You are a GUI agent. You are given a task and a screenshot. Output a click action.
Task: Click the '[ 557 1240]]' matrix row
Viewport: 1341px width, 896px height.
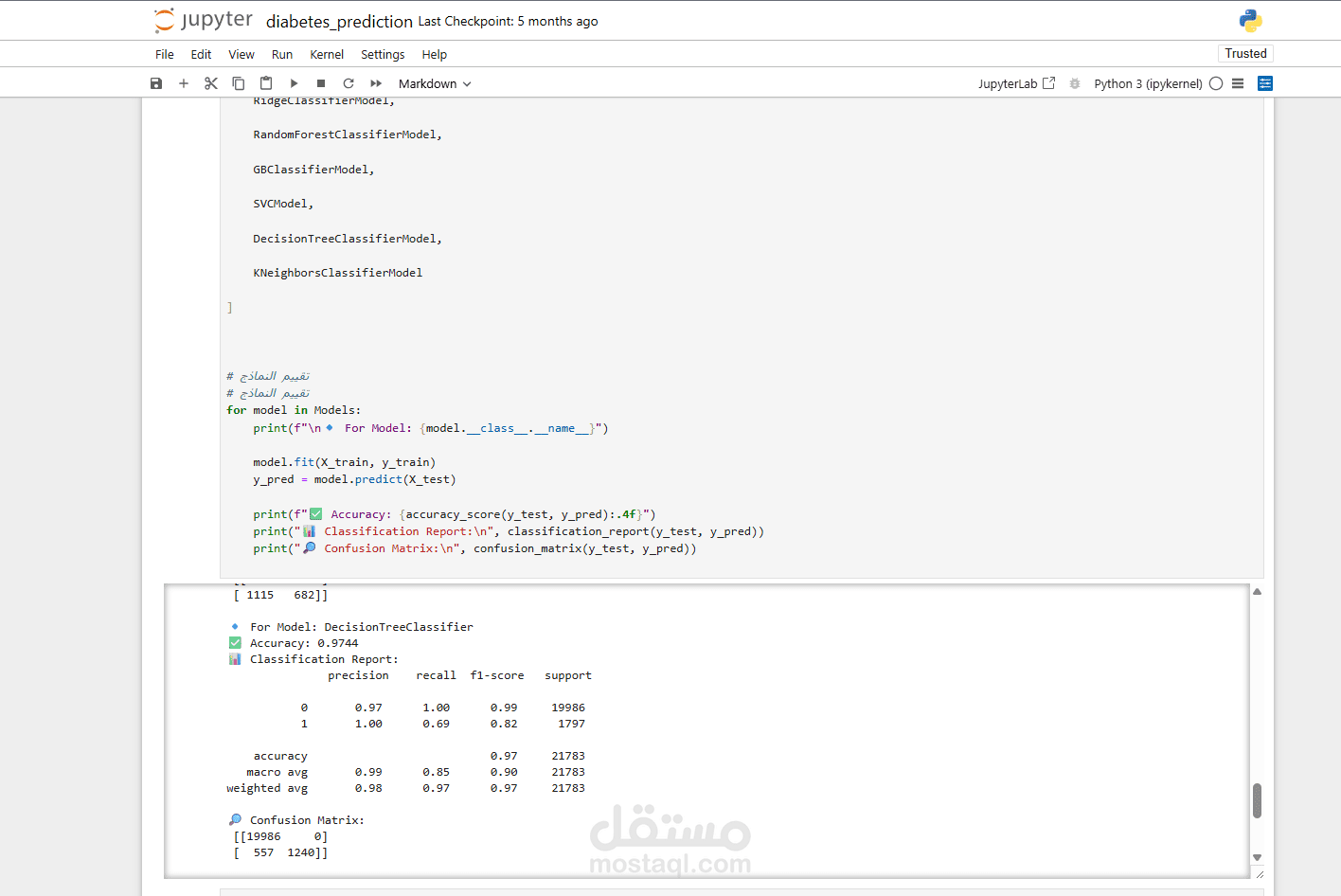click(281, 852)
